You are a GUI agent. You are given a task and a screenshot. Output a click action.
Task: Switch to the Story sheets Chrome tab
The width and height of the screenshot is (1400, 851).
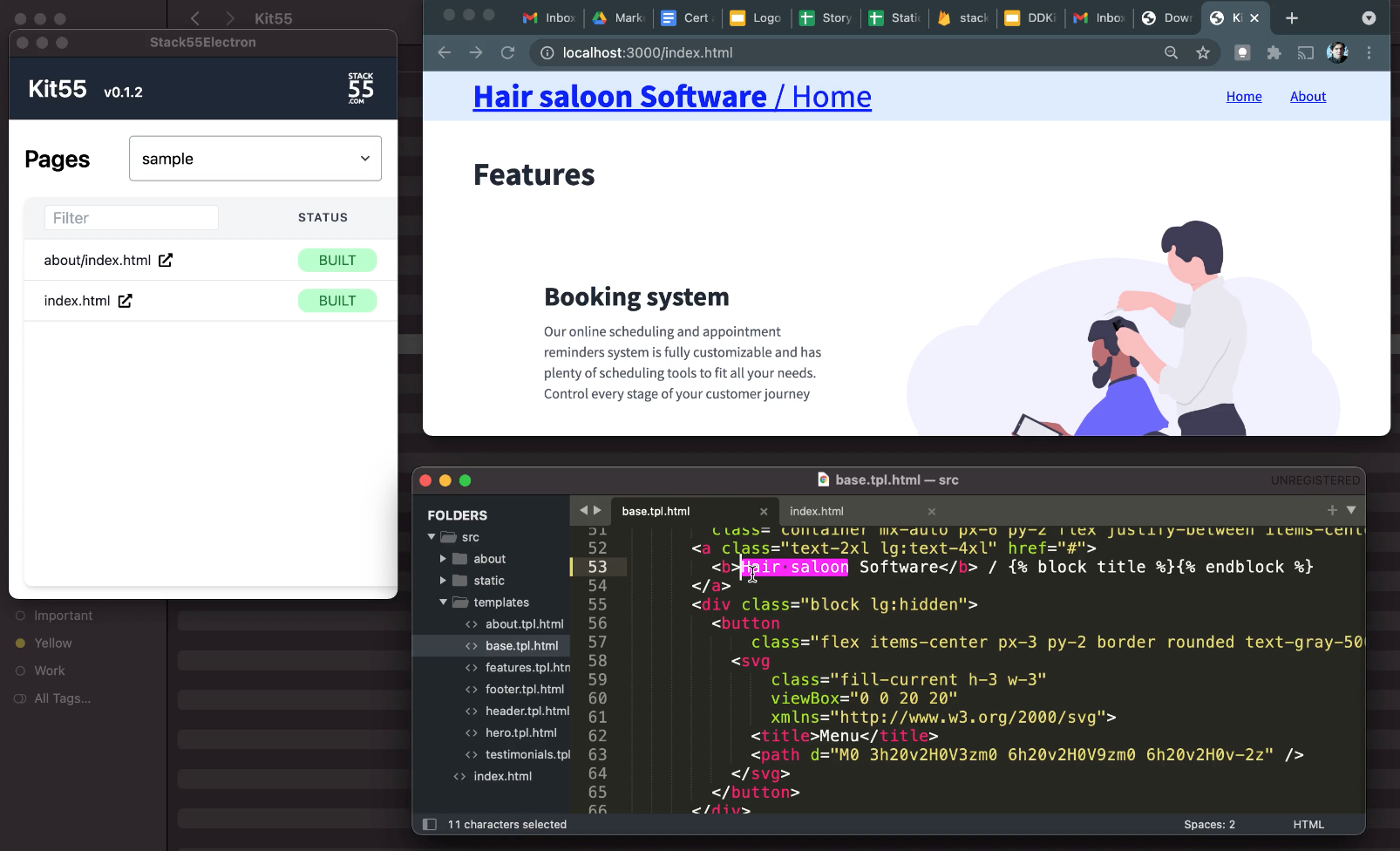[826, 17]
